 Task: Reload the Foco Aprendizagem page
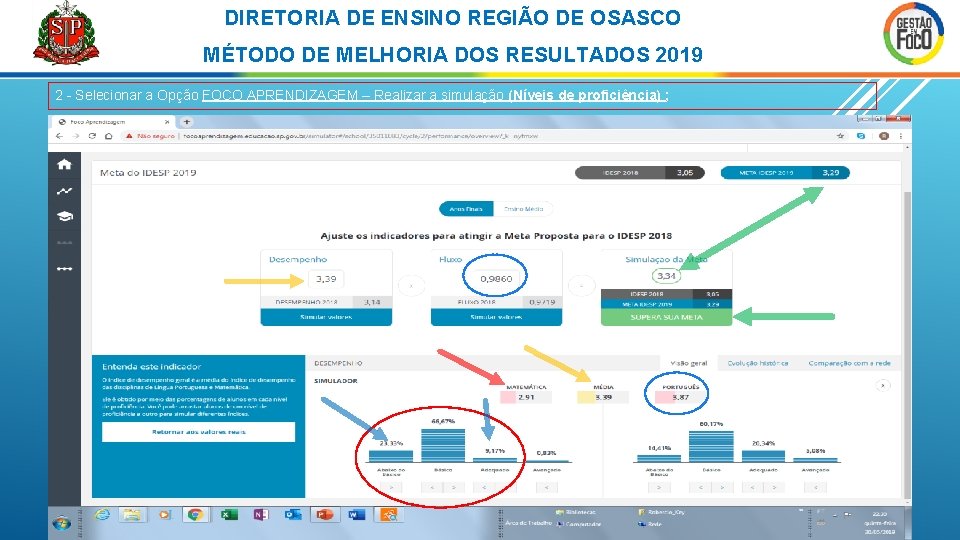click(92, 136)
